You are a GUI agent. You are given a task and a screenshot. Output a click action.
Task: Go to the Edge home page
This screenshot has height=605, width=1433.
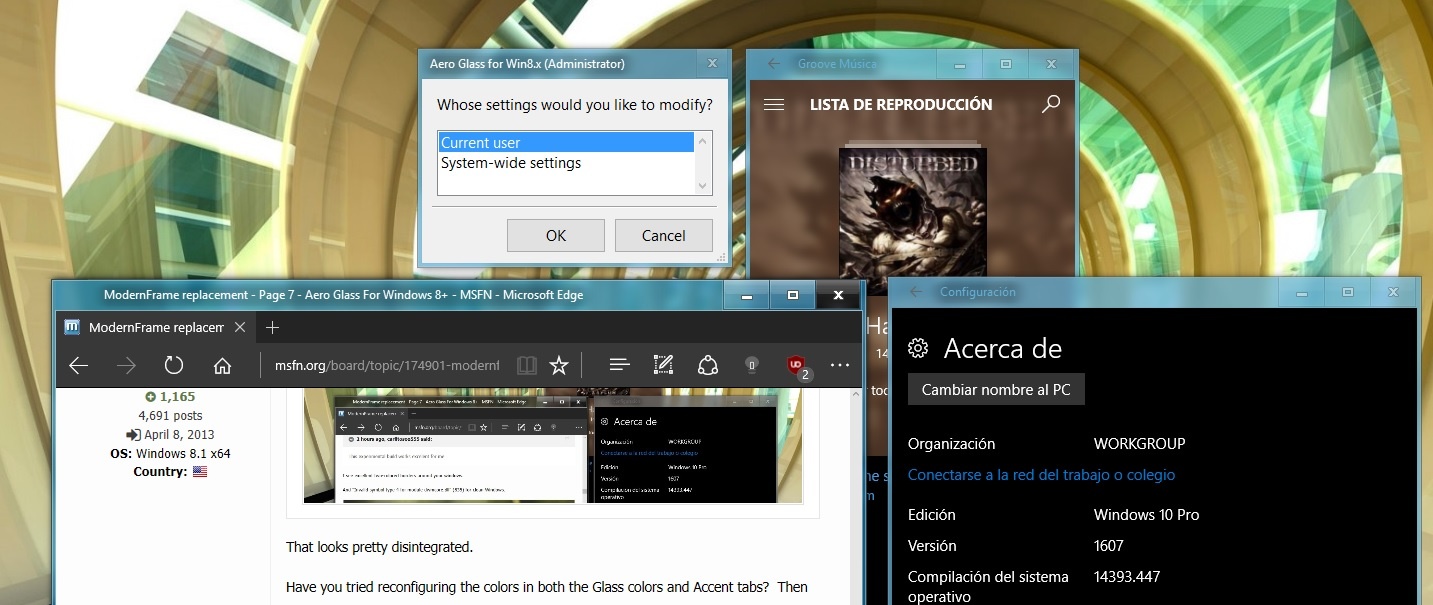[223, 366]
